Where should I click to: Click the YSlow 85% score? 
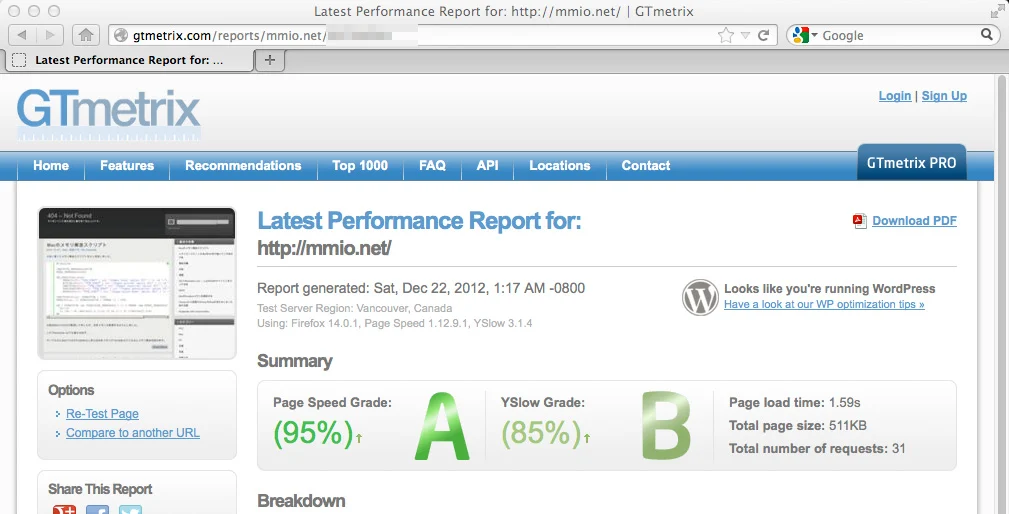[x=541, y=433]
